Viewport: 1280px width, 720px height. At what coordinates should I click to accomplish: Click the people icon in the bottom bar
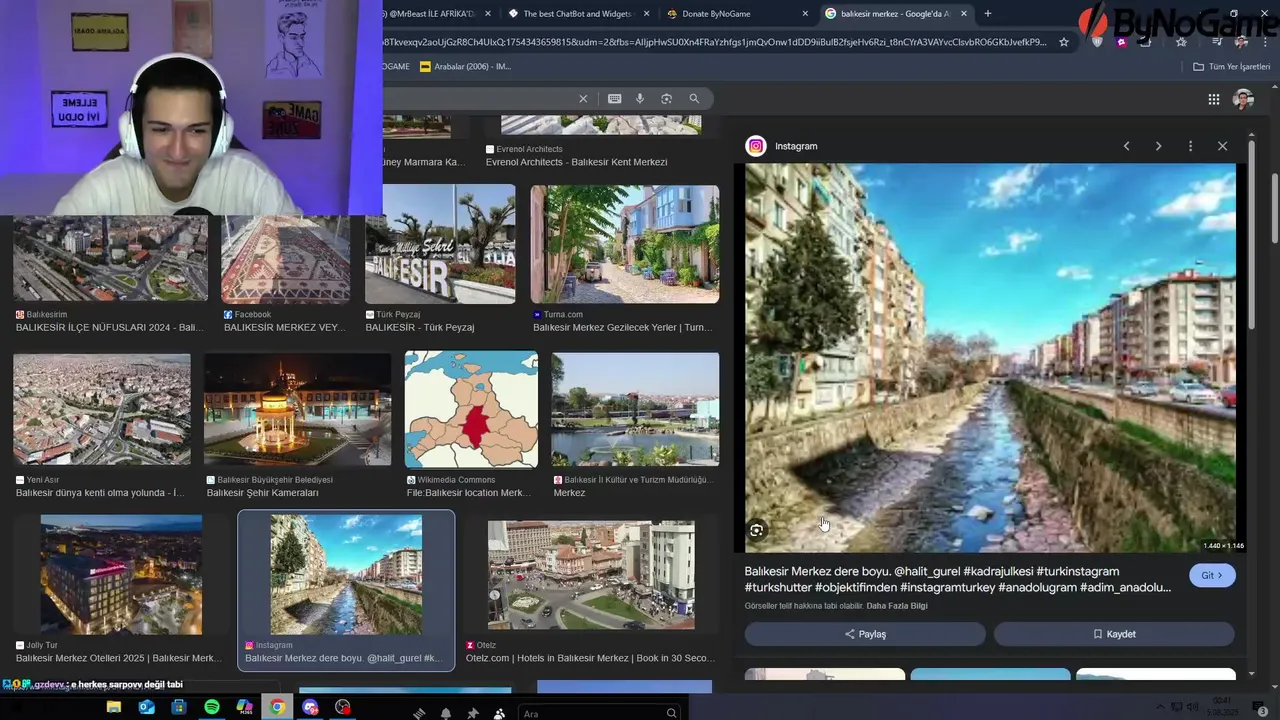coord(498,713)
